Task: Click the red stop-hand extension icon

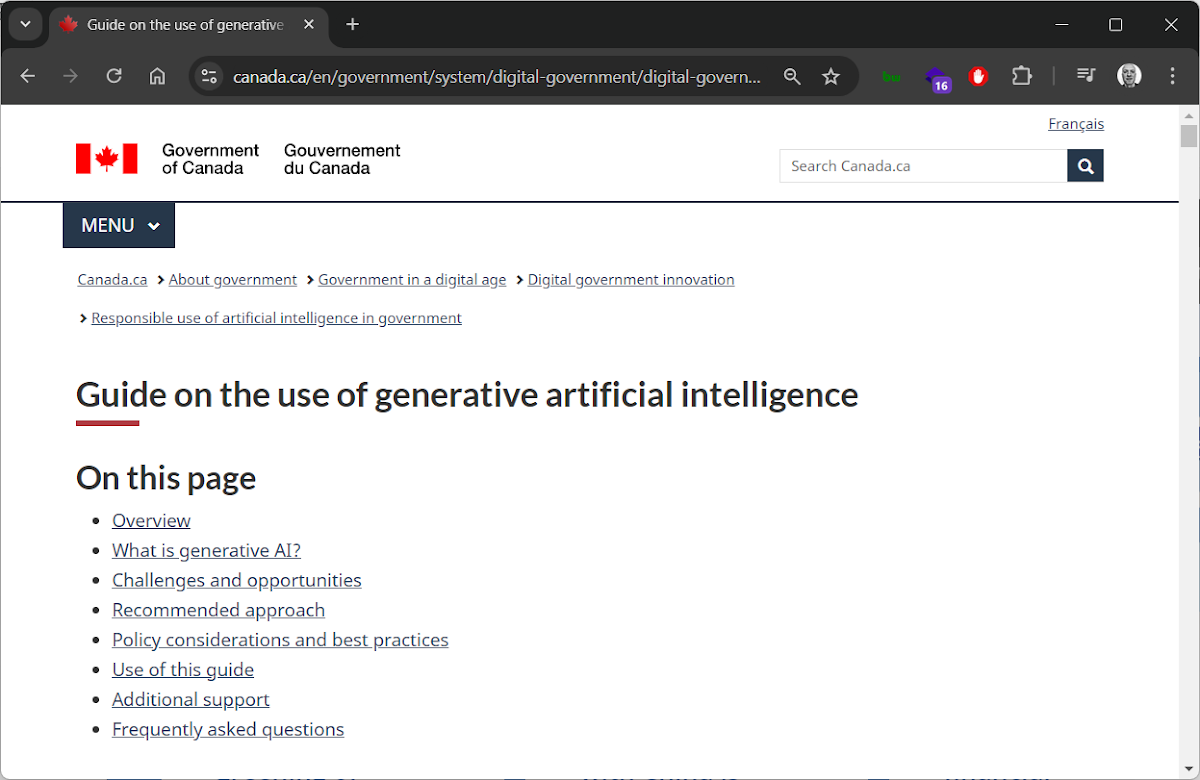Action: (978, 76)
